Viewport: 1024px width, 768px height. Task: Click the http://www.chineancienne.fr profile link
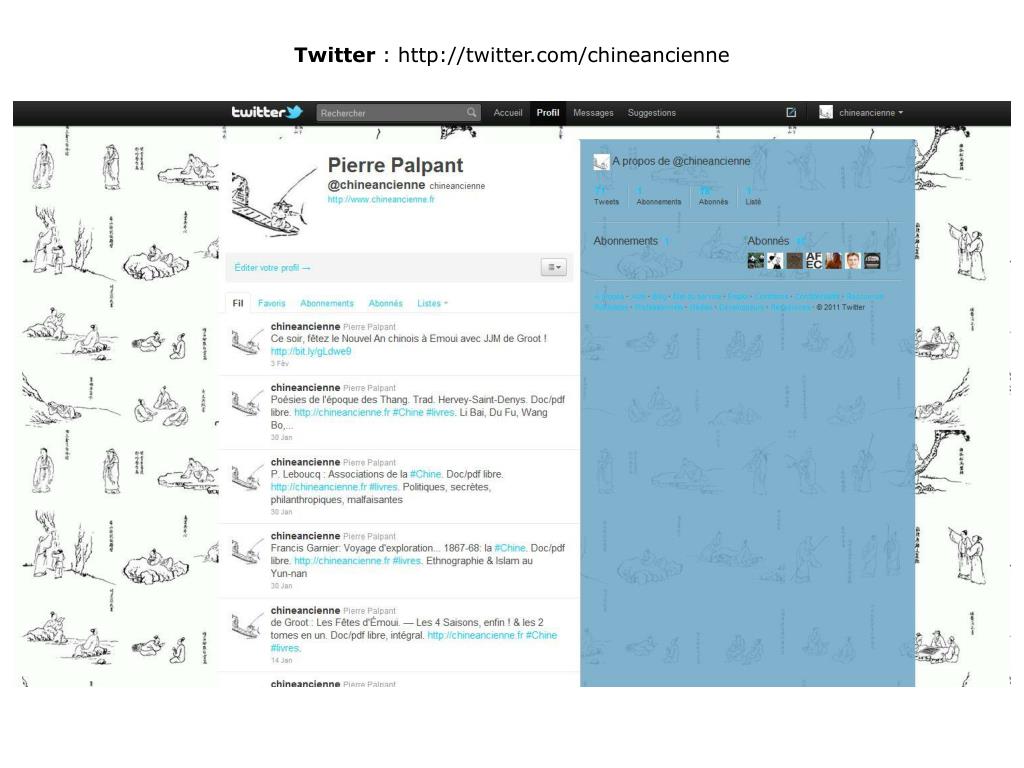pos(381,199)
